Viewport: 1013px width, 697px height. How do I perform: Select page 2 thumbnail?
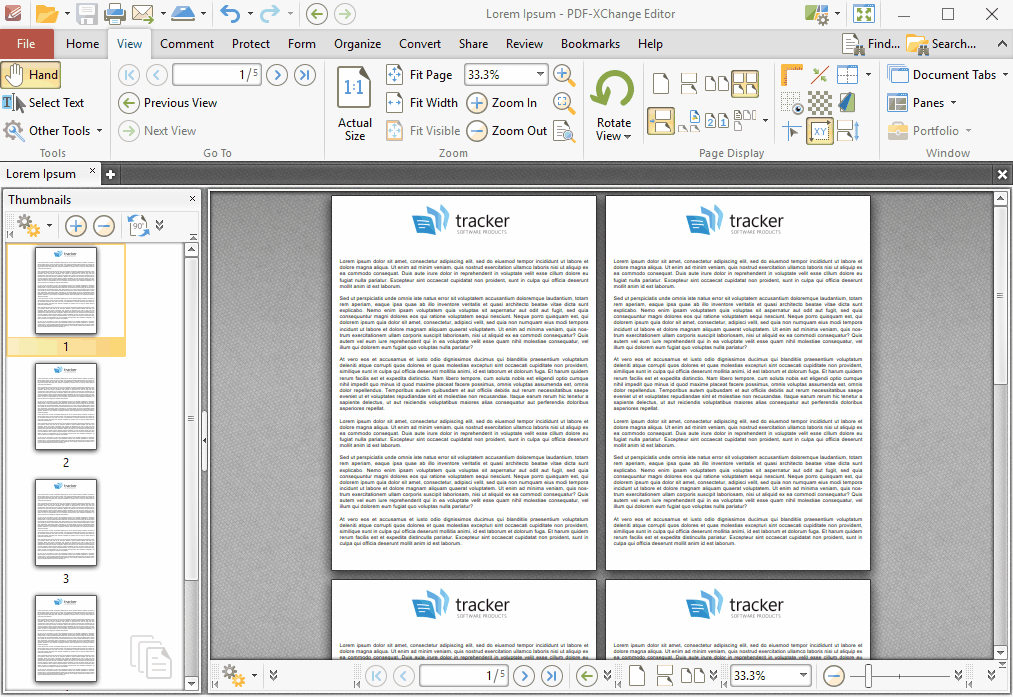pos(66,406)
